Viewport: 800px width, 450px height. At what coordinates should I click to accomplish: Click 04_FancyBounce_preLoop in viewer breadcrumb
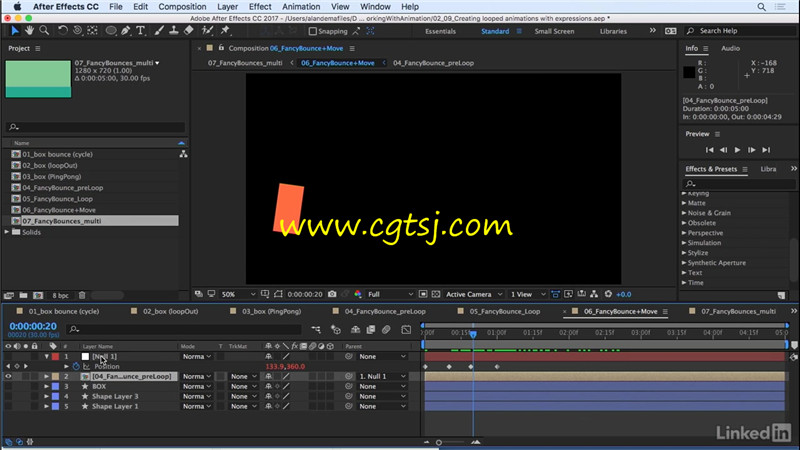(433, 63)
